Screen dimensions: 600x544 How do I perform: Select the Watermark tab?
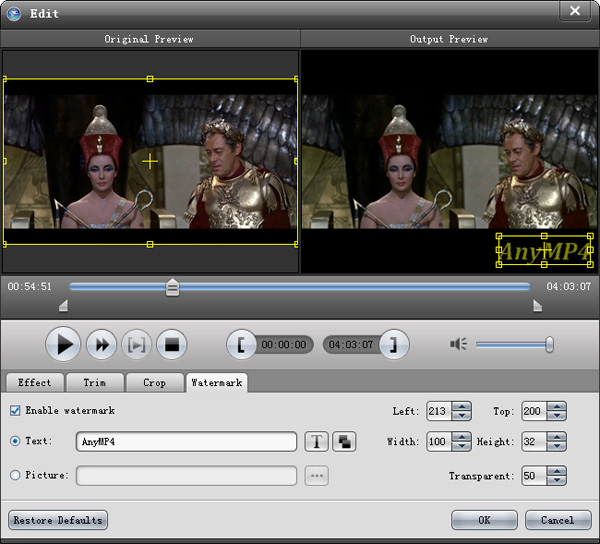click(x=217, y=383)
